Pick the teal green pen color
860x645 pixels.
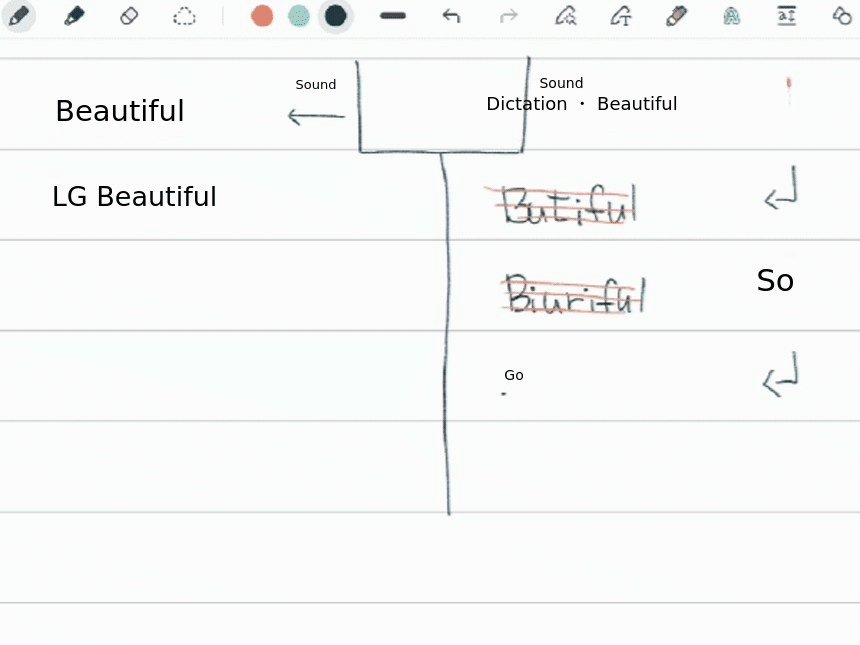click(299, 16)
